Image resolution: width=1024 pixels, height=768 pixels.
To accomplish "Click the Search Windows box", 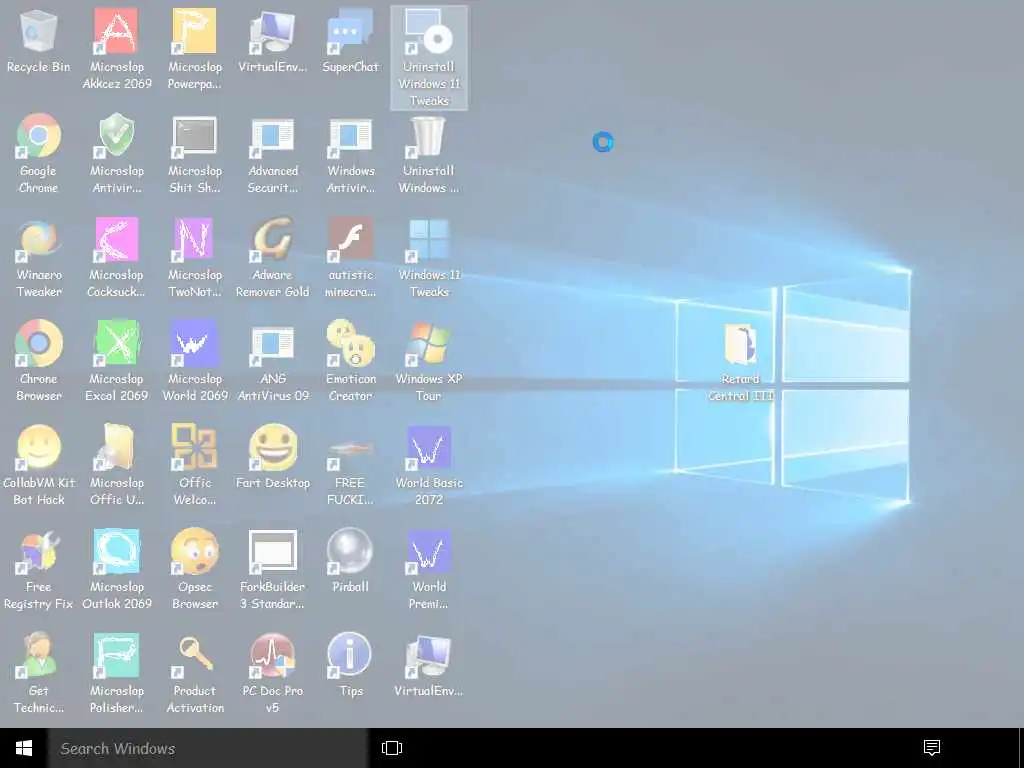I will pyautogui.click(x=208, y=748).
